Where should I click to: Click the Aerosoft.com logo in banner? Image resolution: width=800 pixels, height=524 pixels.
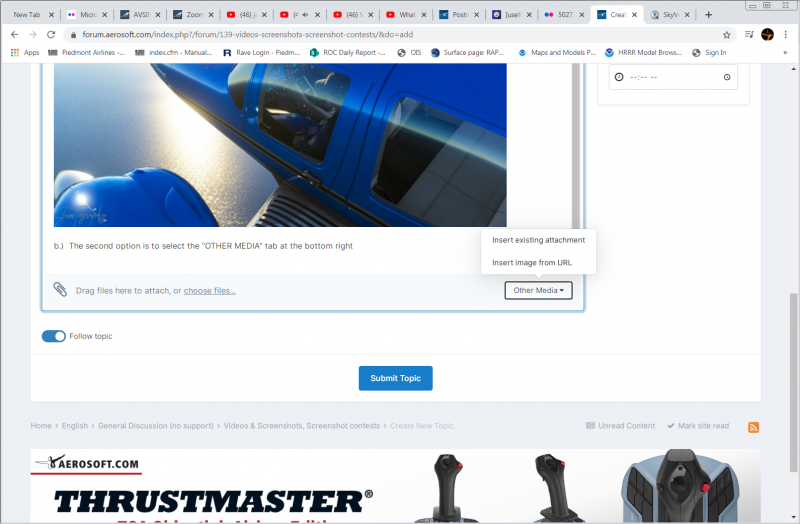tap(87, 463)
